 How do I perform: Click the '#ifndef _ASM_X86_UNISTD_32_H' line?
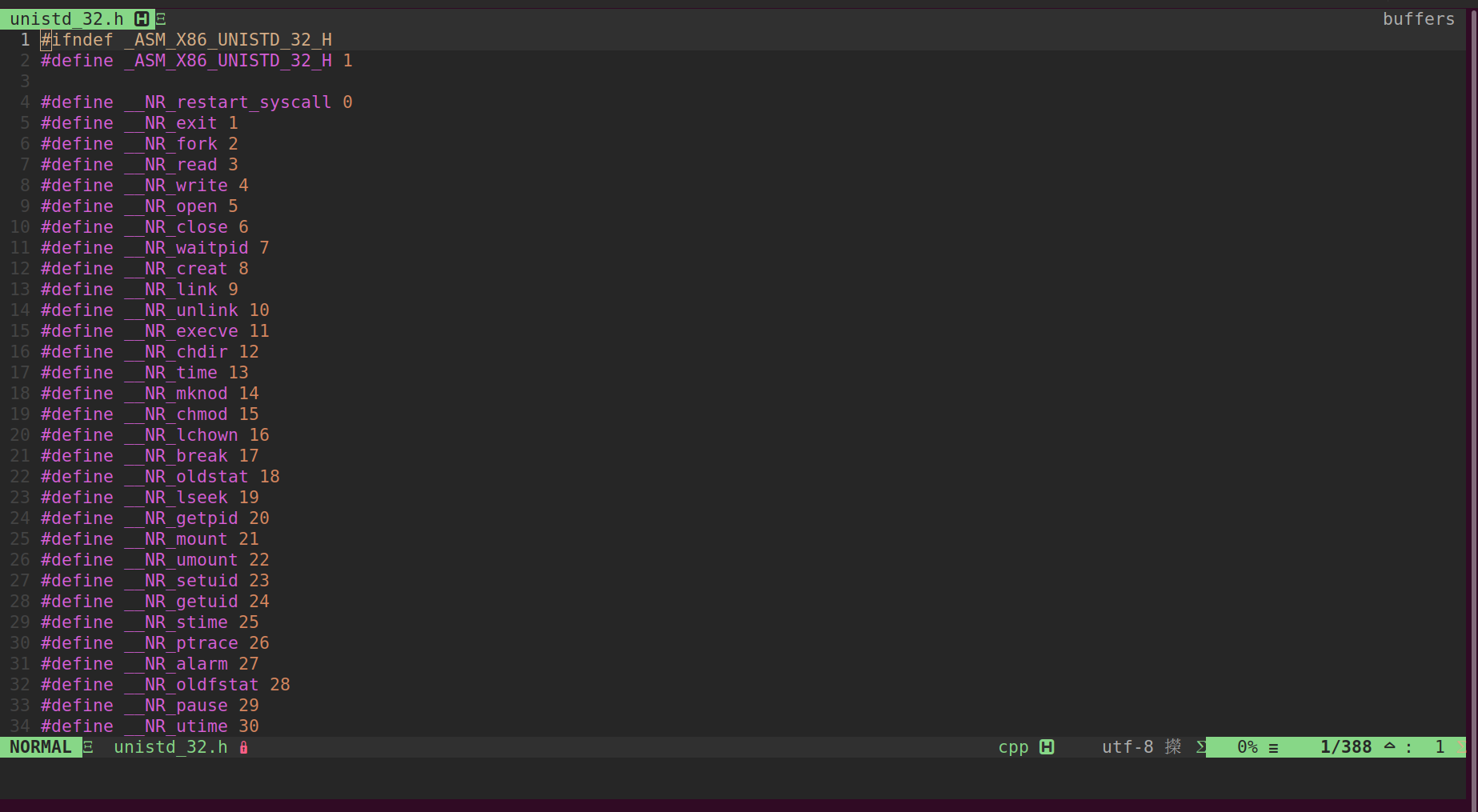[x=186, y=40]
